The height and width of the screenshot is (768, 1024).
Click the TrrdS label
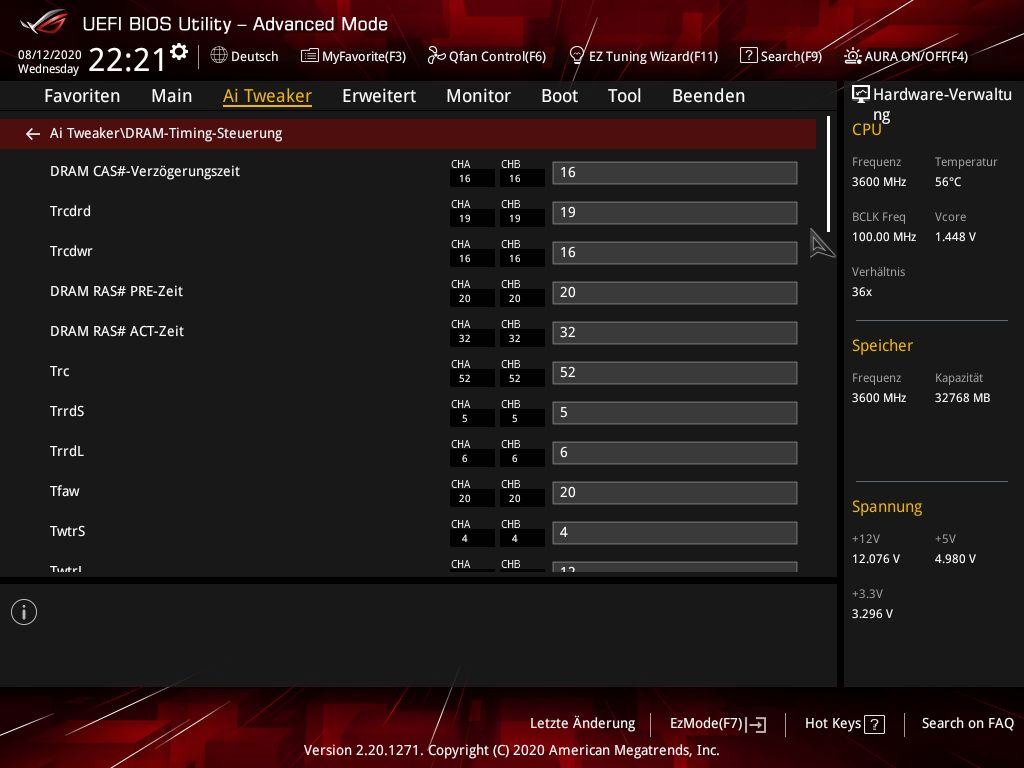pos(67,411)
